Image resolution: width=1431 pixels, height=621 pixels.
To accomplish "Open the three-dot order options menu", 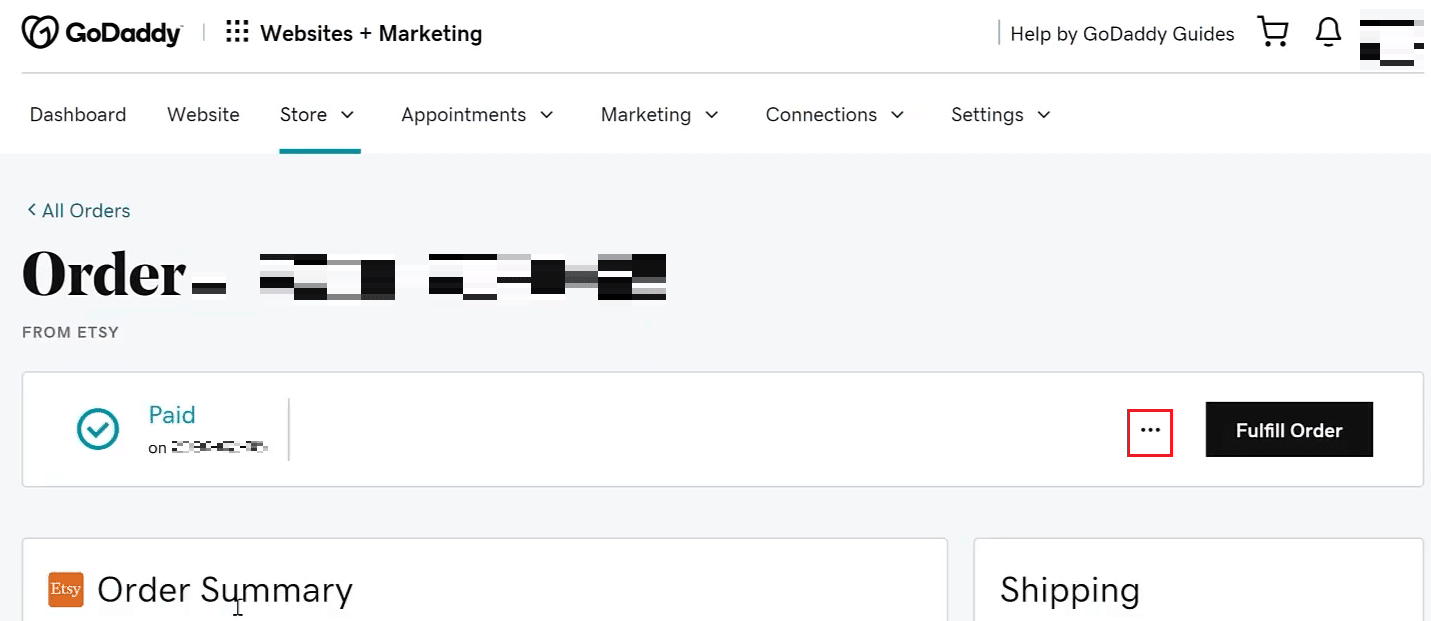I will point(1150,430).
